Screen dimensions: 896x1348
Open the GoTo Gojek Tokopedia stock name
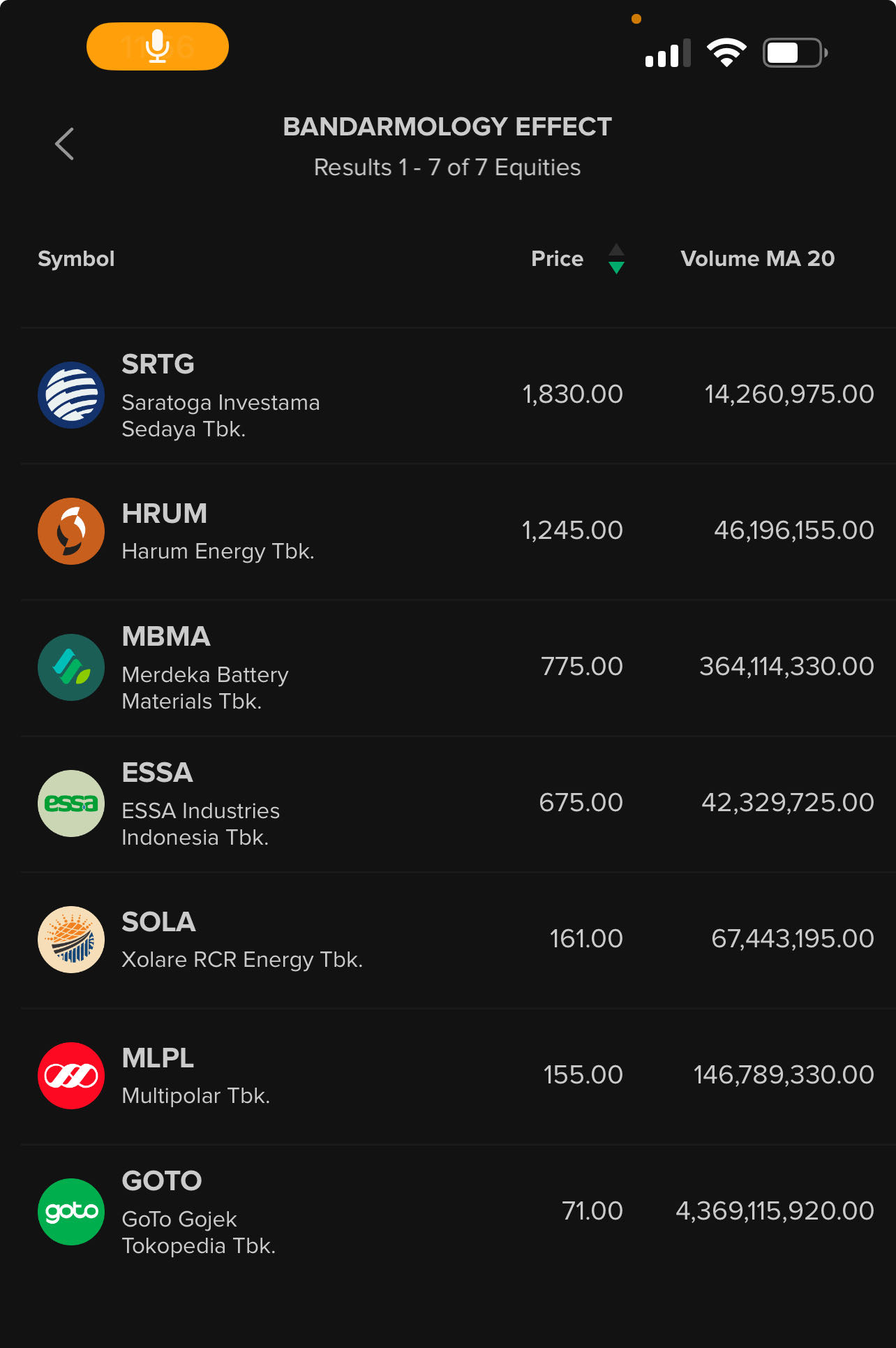click(199, 1232)
